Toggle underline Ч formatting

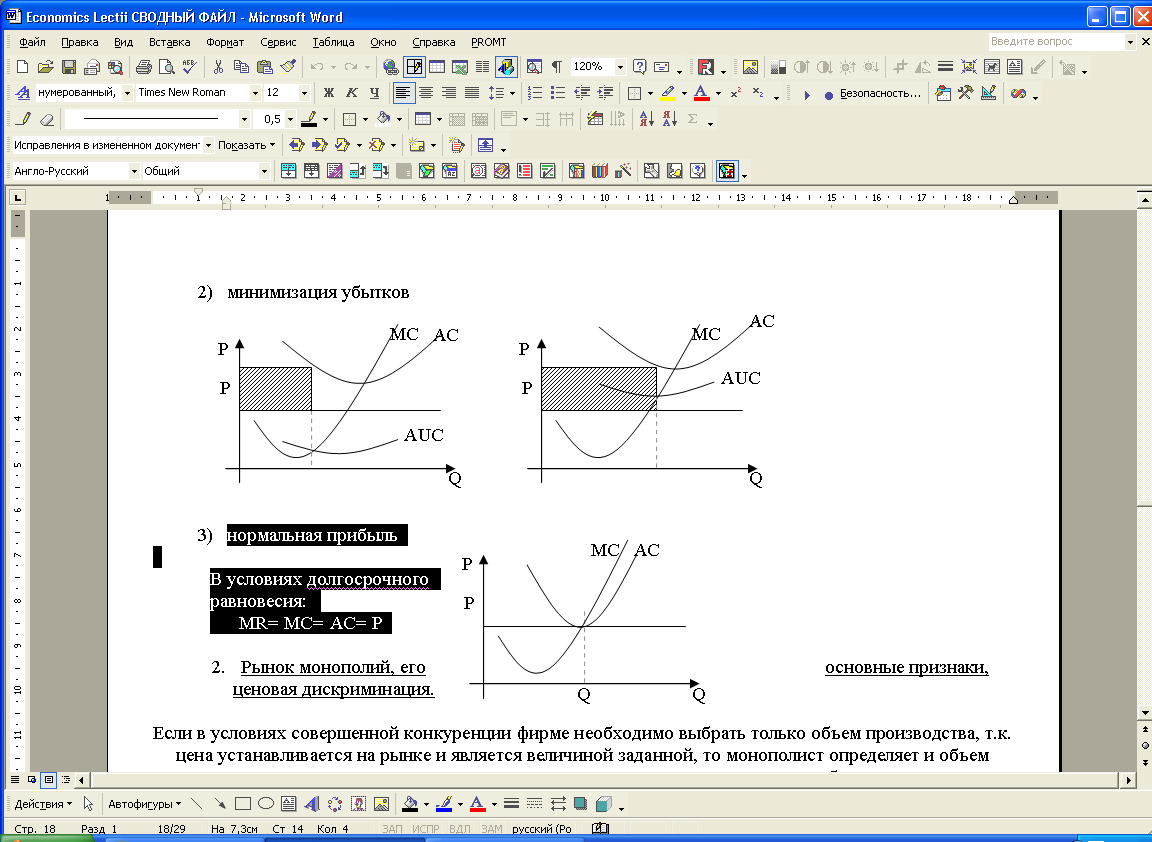(375, 93)
